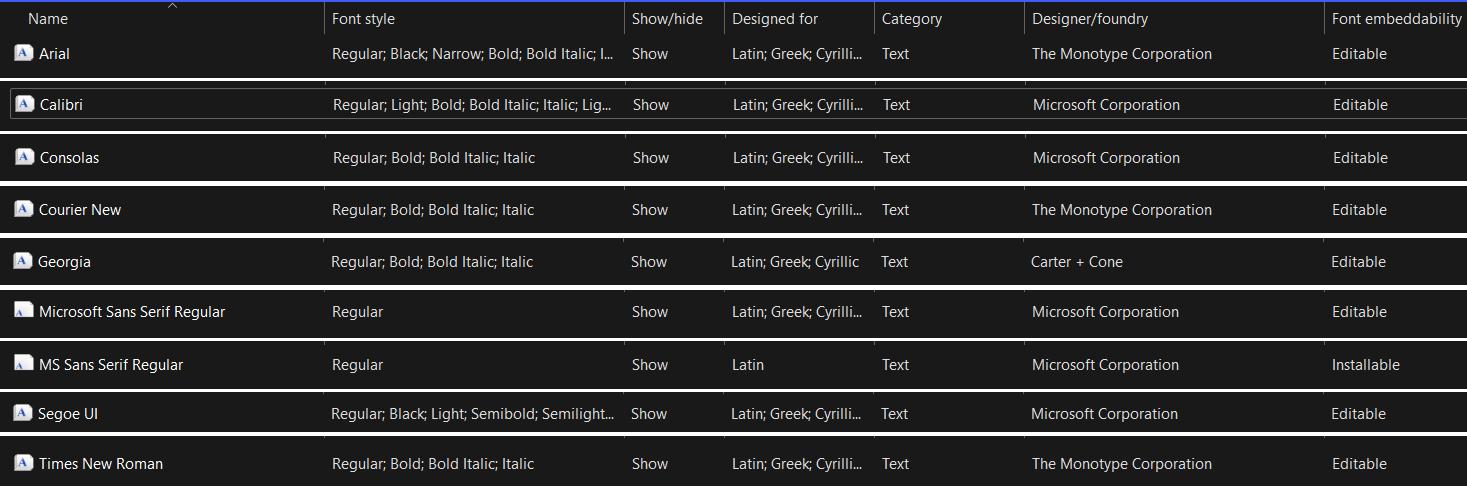Click the MS Sans Serif Regular icon
Image resolution: width=1467 pixels, height=486 pixels.
point(24,364)
